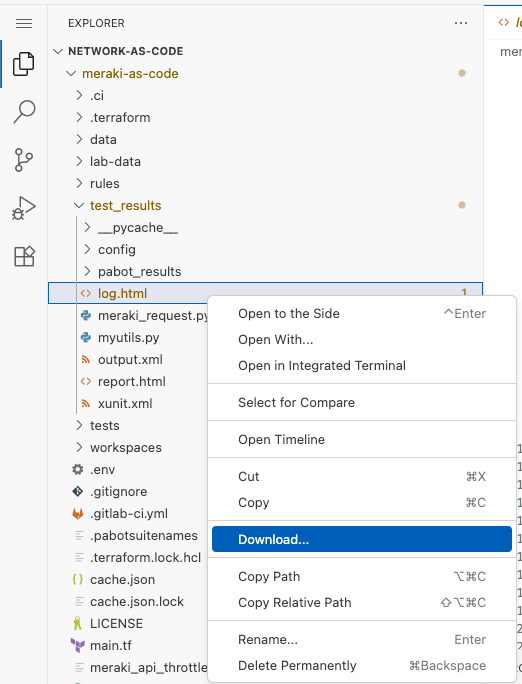Open the Extensions blocks icon
Screen dimensions: 522x684
tap(24, 256)
